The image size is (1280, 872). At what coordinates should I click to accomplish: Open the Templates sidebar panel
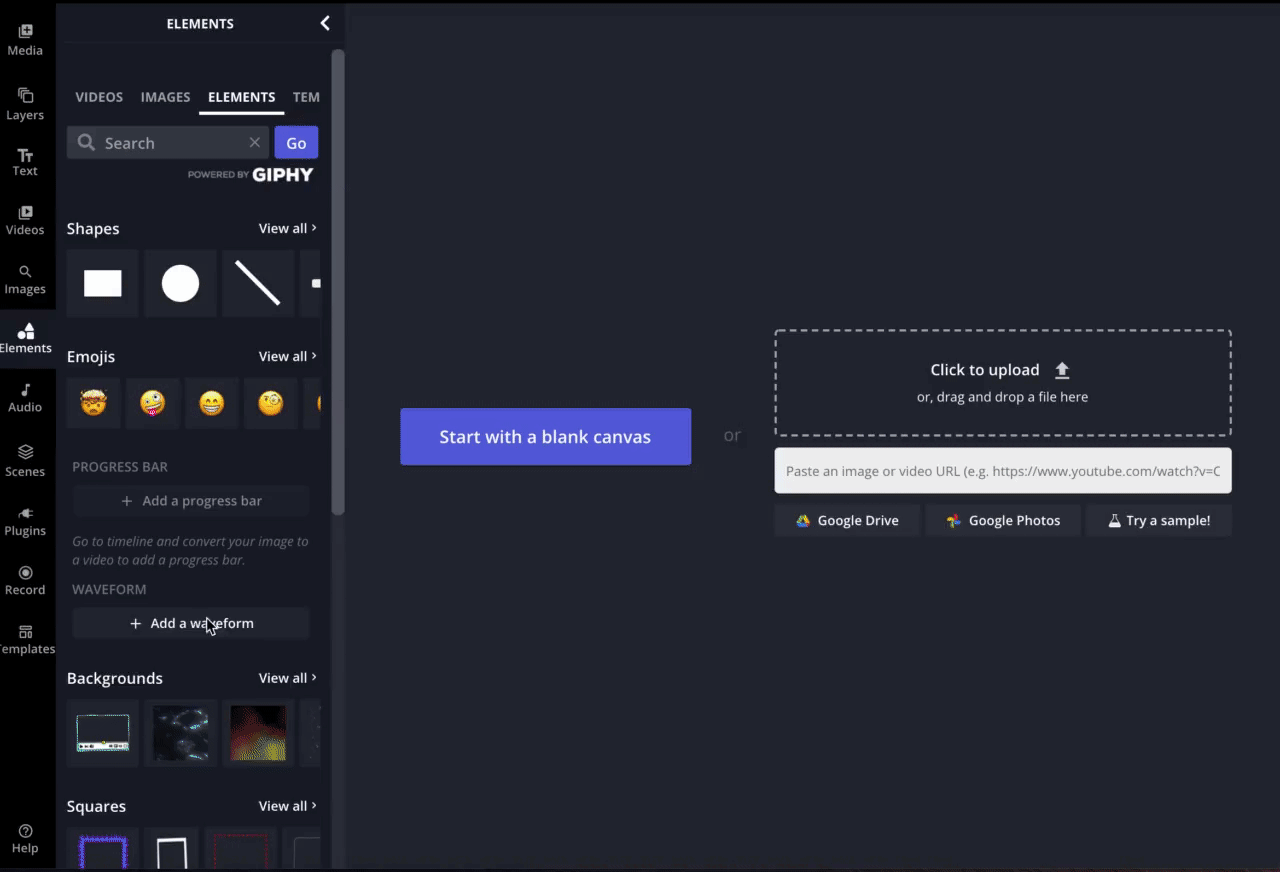click(25, 640)
